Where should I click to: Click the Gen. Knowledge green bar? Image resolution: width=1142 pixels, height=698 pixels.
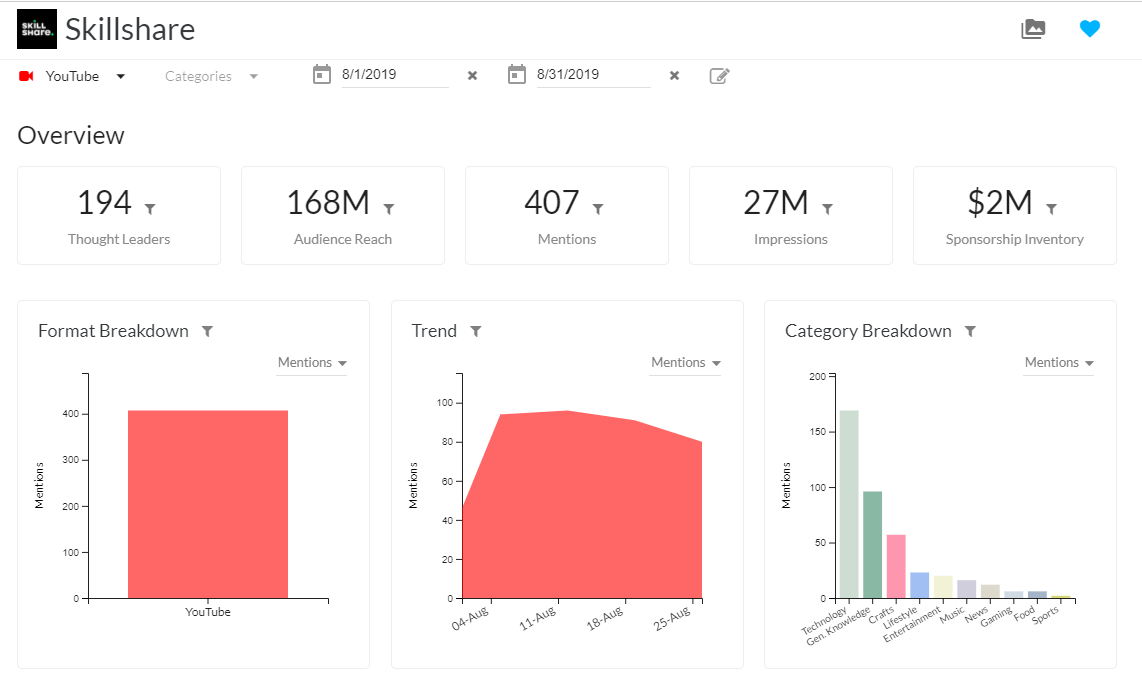pyautogui.click(x=873, y=545)
